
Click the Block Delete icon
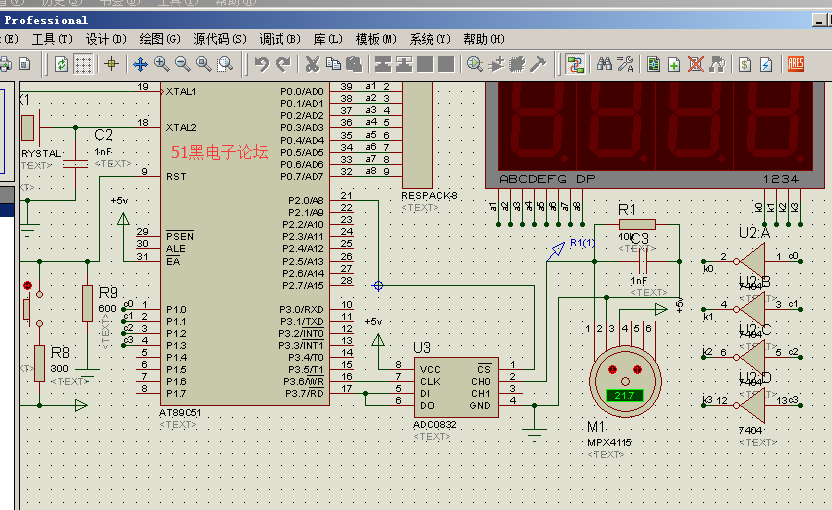tap(446, 64)
